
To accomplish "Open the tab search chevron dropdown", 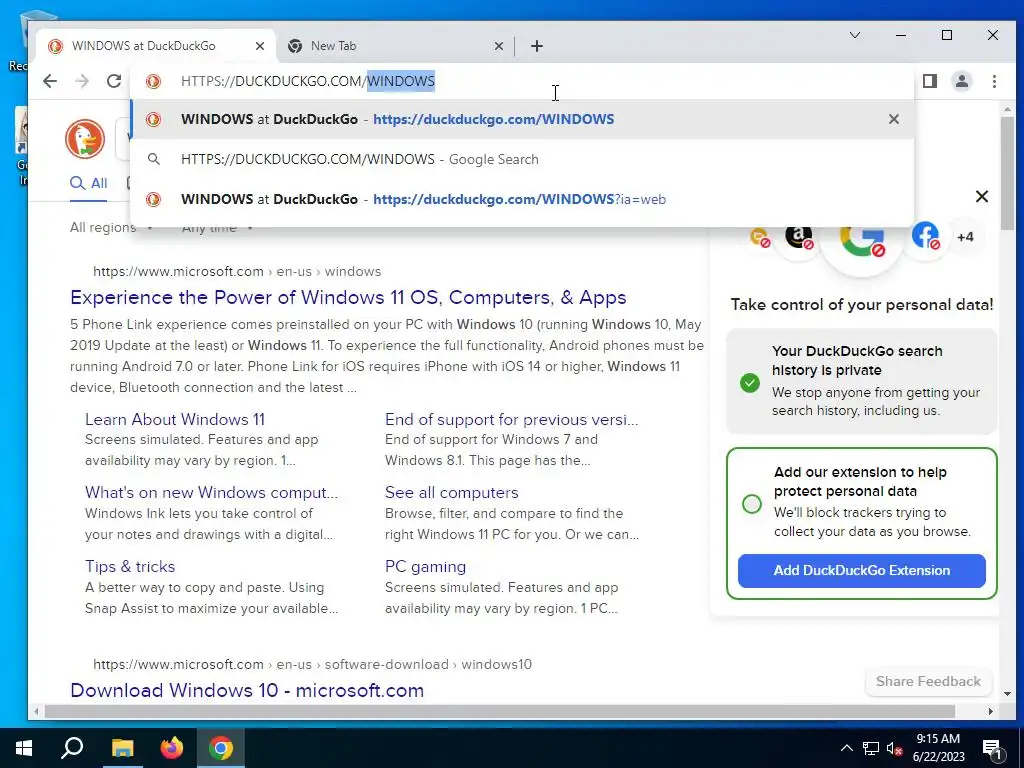I will tap(854, 35).
